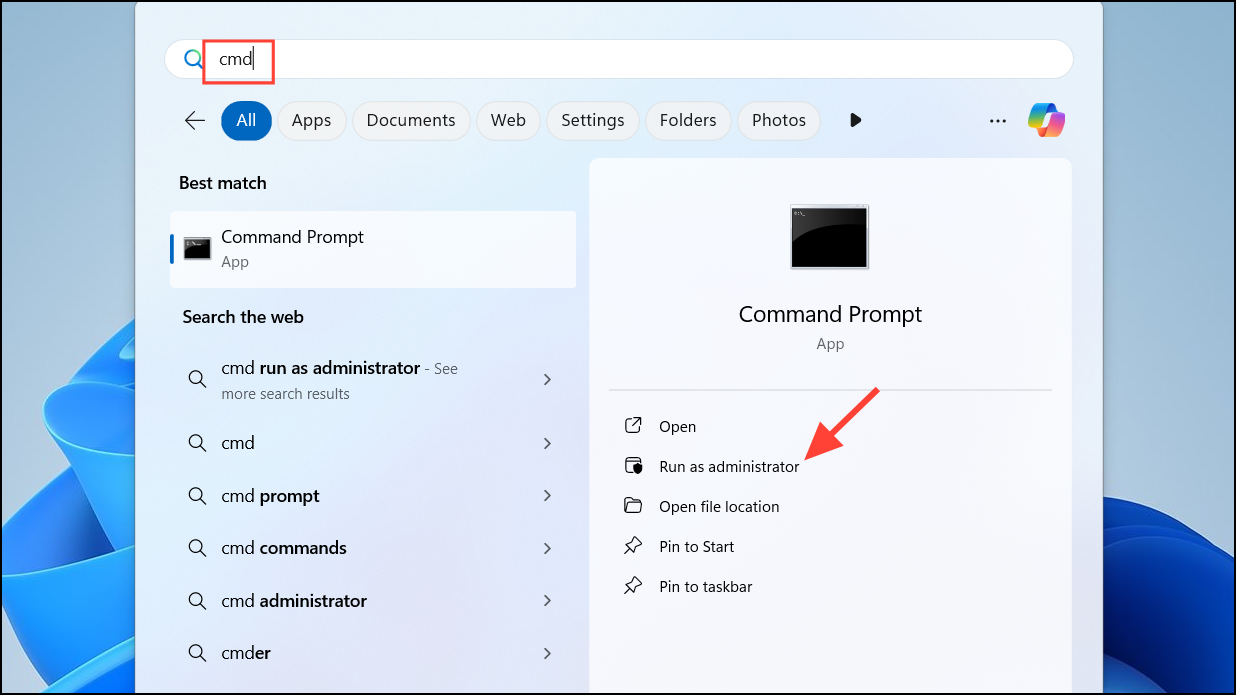
Task: Pin Command Prompt to taskbar
Action: tap(704, 586)
